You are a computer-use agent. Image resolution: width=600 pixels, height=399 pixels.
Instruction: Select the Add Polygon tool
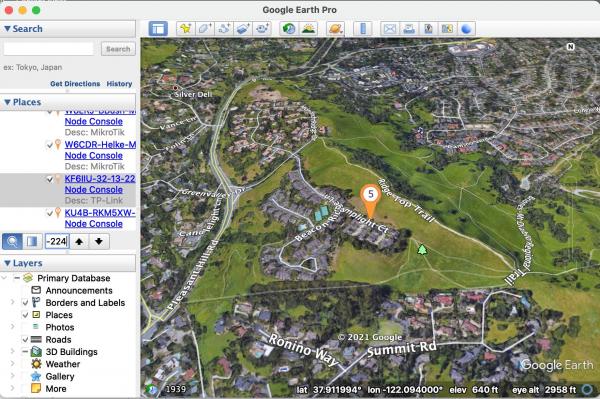click(205, 29)
